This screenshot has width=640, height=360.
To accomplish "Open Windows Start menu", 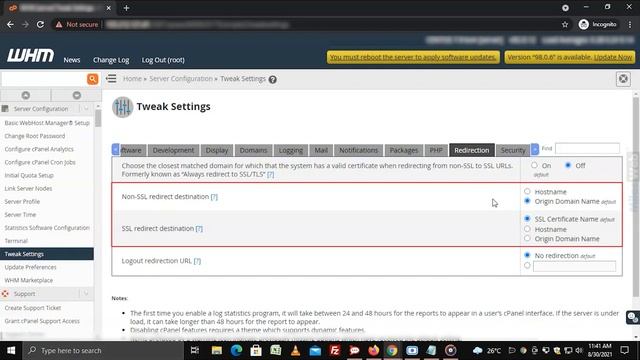I will tap(11, 351).
